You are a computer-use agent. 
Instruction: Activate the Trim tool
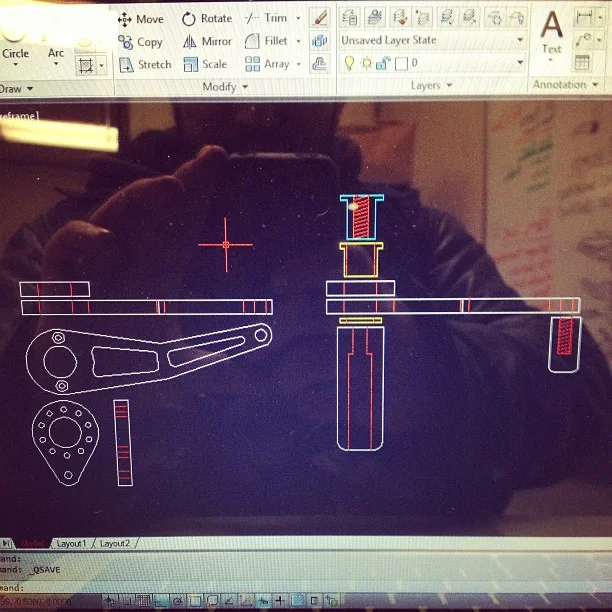266,18
